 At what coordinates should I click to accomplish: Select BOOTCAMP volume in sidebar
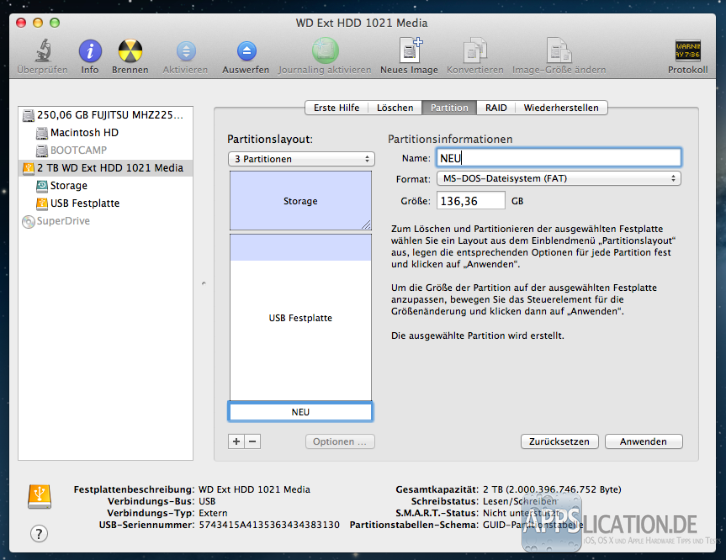point(106,151)
